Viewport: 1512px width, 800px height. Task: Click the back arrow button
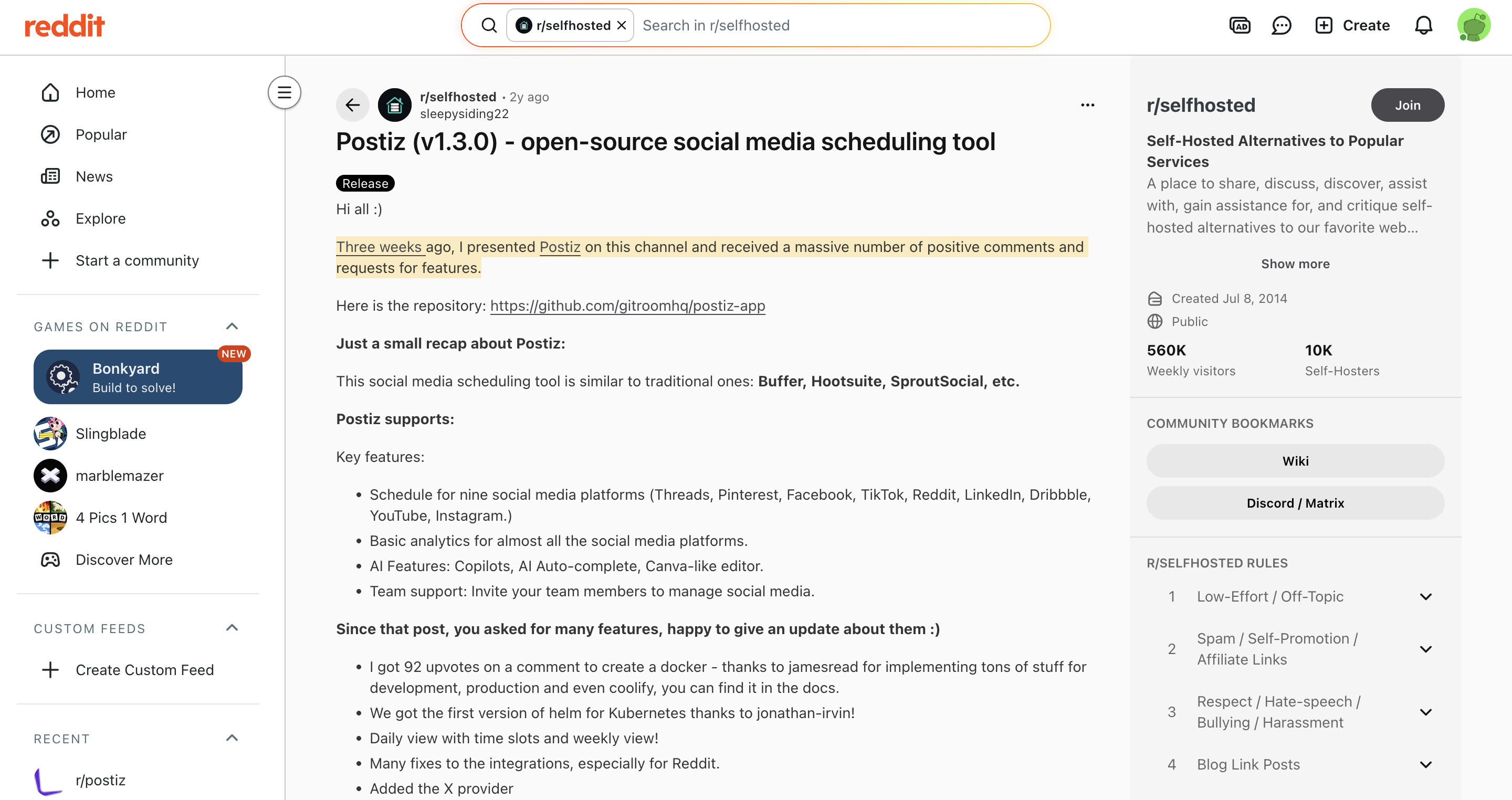click(352, 105)
